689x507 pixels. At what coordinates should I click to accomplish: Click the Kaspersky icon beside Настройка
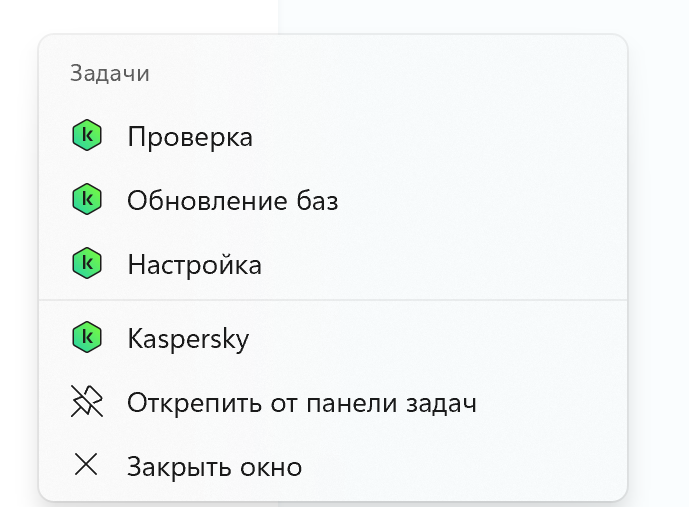87,263
